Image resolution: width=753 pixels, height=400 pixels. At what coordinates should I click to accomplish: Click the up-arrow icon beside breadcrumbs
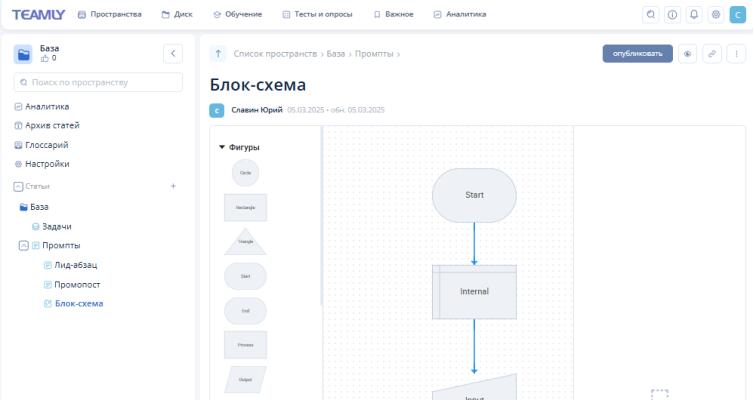(x=219, y=53)
